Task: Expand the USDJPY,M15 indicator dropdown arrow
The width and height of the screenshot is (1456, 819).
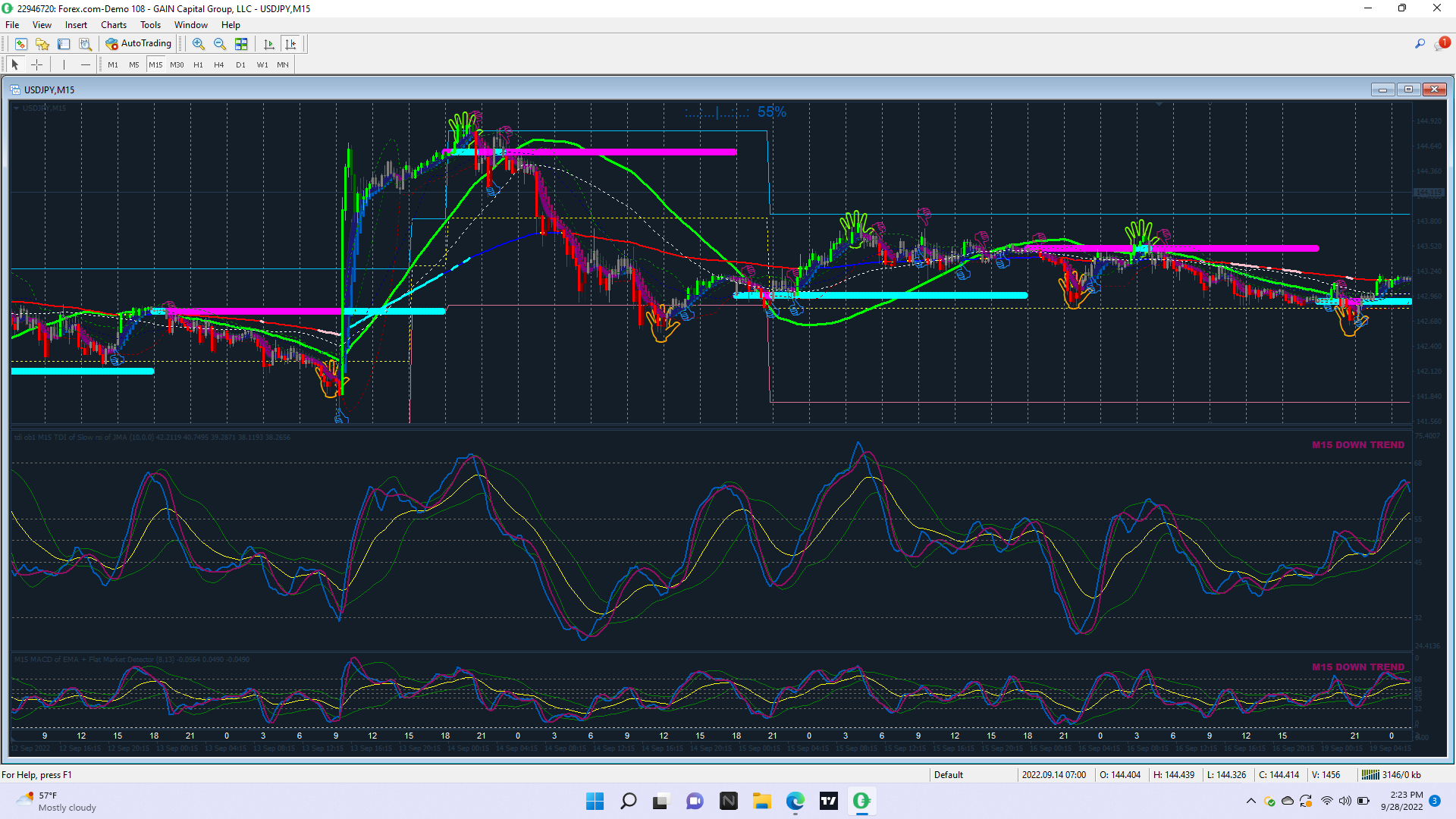Action: pyautogui.click(x=16, y=108)
